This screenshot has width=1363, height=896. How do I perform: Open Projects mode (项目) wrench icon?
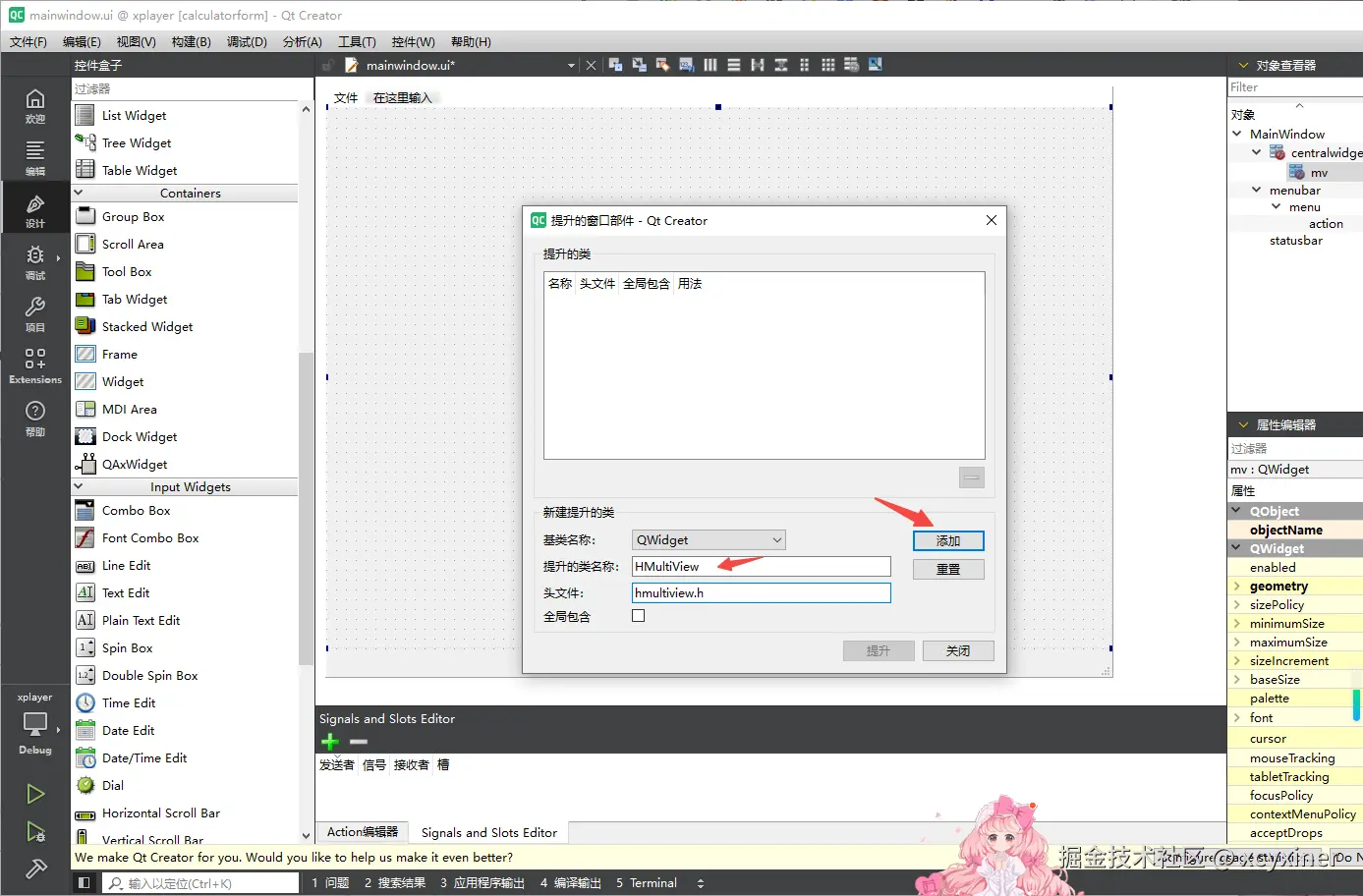[34, 313]
